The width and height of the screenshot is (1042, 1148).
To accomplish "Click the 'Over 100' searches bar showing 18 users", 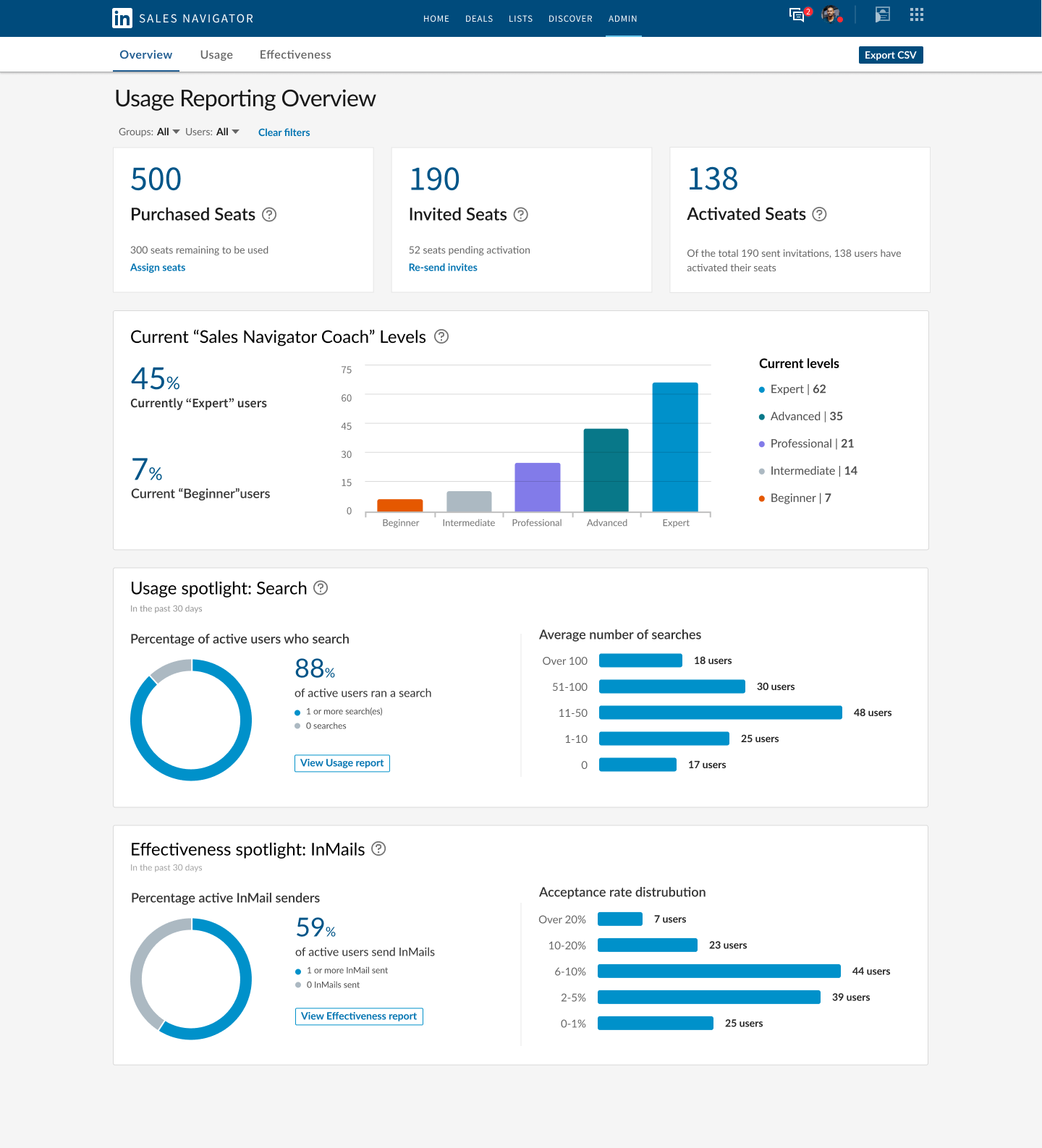I will (x=641, y=660).
